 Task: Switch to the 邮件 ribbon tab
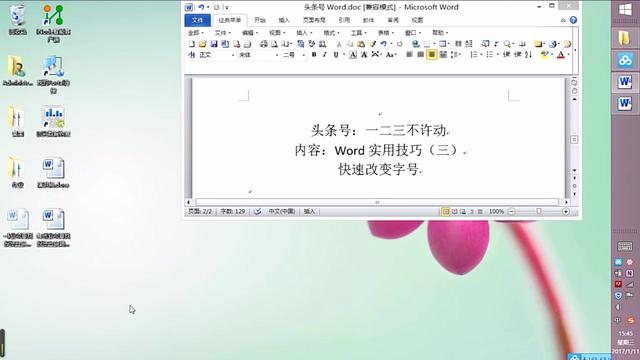coord(368,20)
